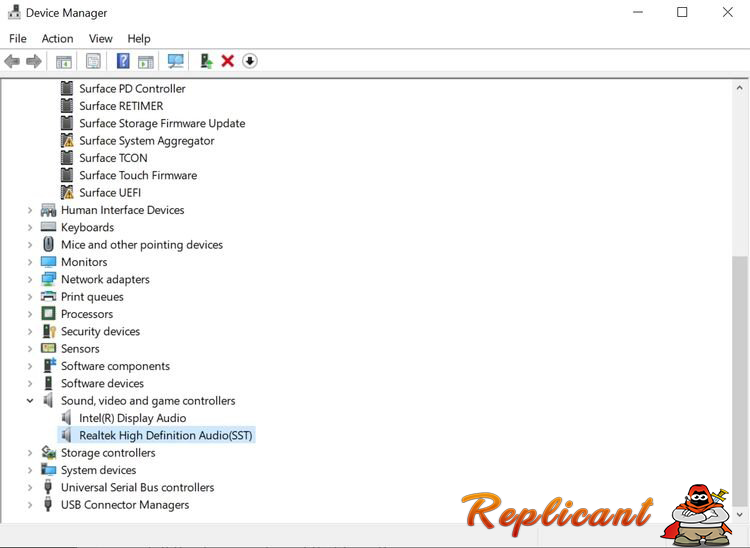Expand the Processors node
This screenshot has height=548, width=750.
30,314
